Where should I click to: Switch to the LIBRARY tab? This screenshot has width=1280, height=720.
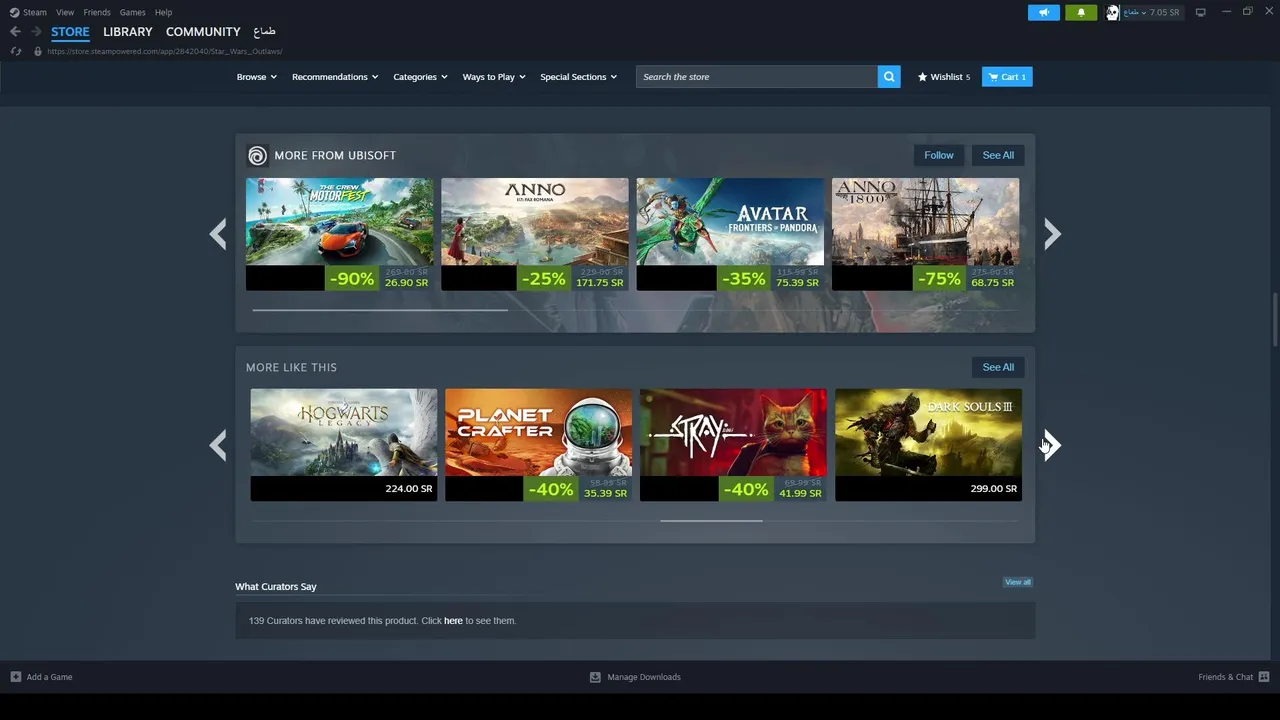pyautogui.click(x=128, y=32)
